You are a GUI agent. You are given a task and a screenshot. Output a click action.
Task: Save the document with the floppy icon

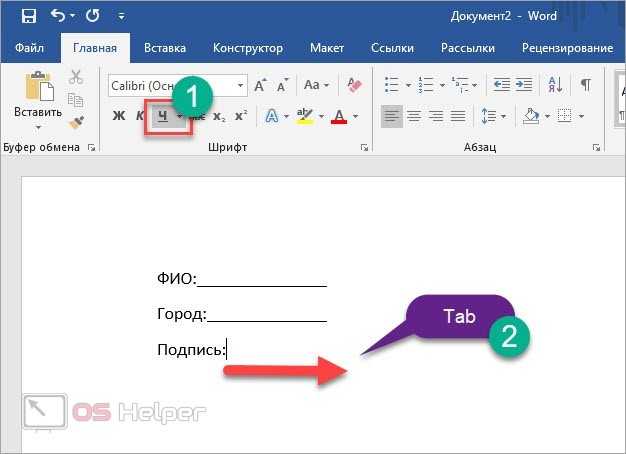click(x=29, y=16)
